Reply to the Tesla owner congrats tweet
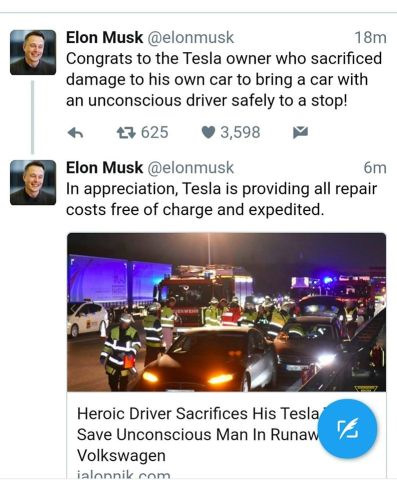 (x=75, y=133)
